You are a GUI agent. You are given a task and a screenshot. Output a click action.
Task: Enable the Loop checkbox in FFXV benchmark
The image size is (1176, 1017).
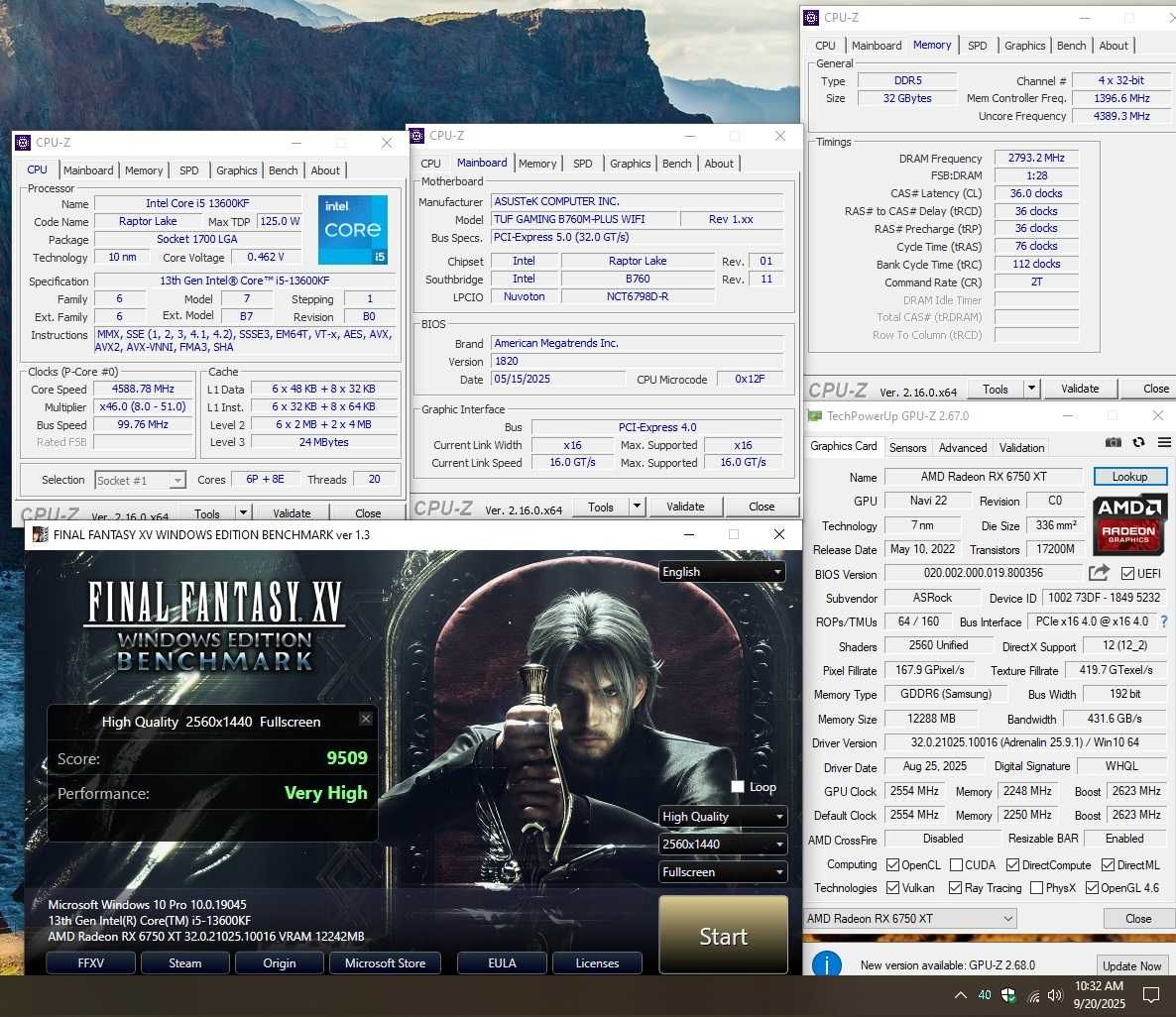tap(738, 786)
